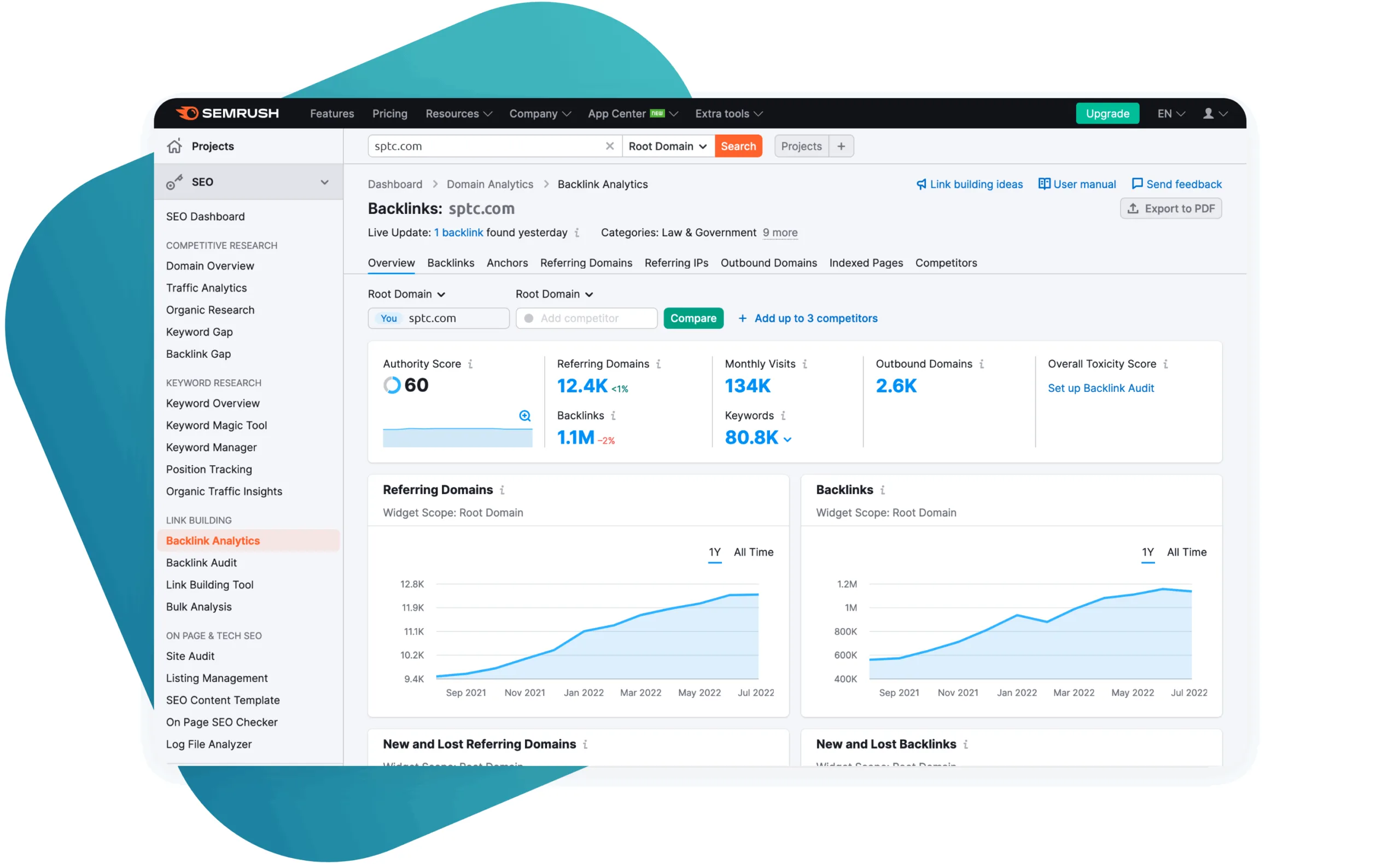Viewport: 1400px width, 864px height.
Task: Open Pricing in top navigation
Action: coord(390,113)
